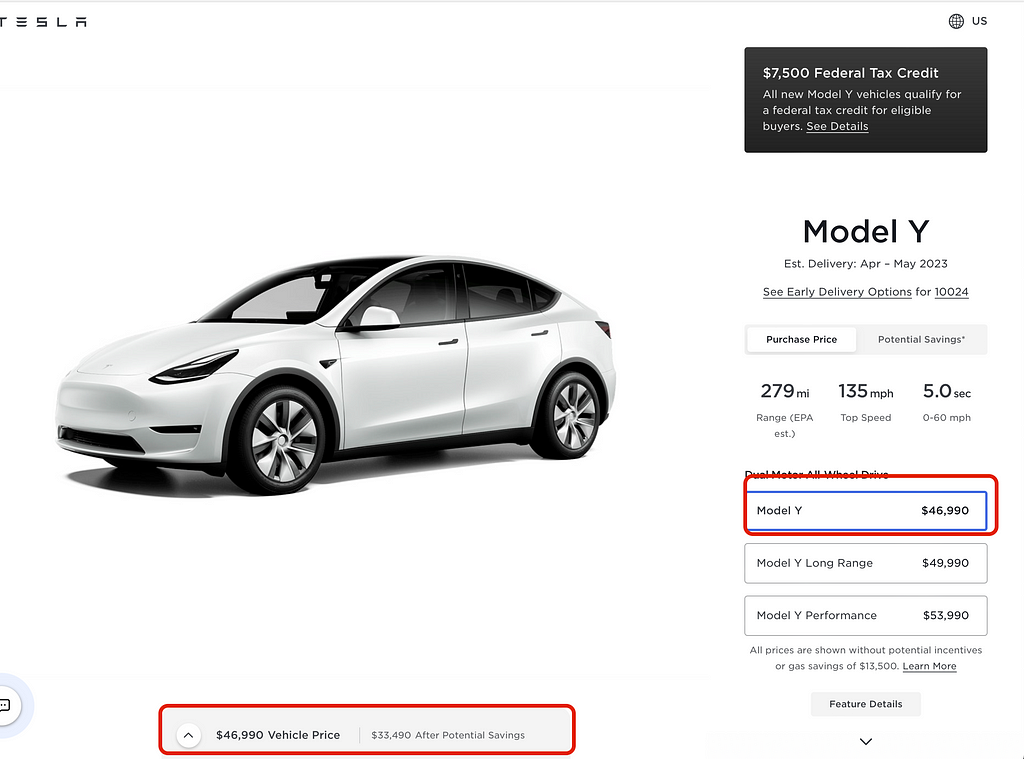Open the See Details tax credit link
The height and width of the screenshot is (759, 1024).
[x=837, y=127]
